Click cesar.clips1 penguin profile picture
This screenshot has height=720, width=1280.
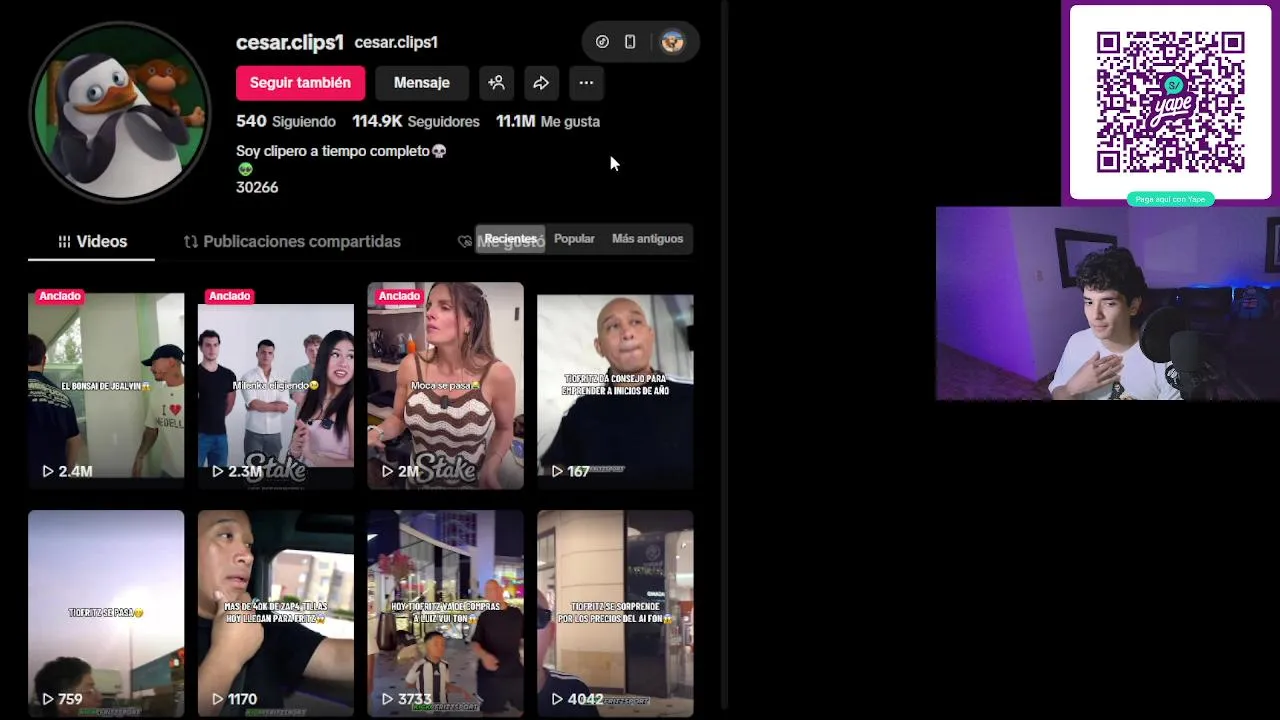(x=120, y=113)
